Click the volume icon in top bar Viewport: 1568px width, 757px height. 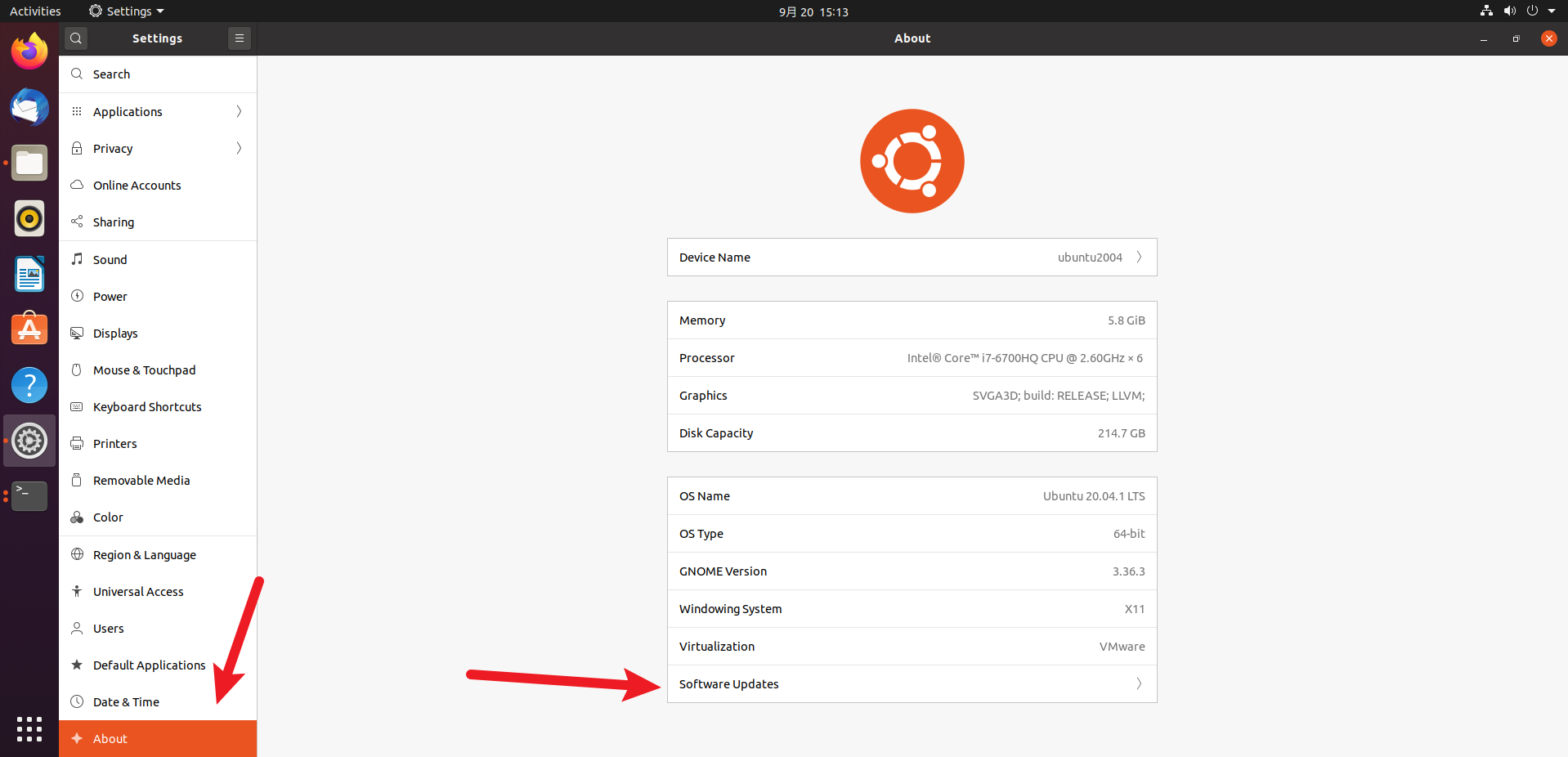(x=1509, y=11)
